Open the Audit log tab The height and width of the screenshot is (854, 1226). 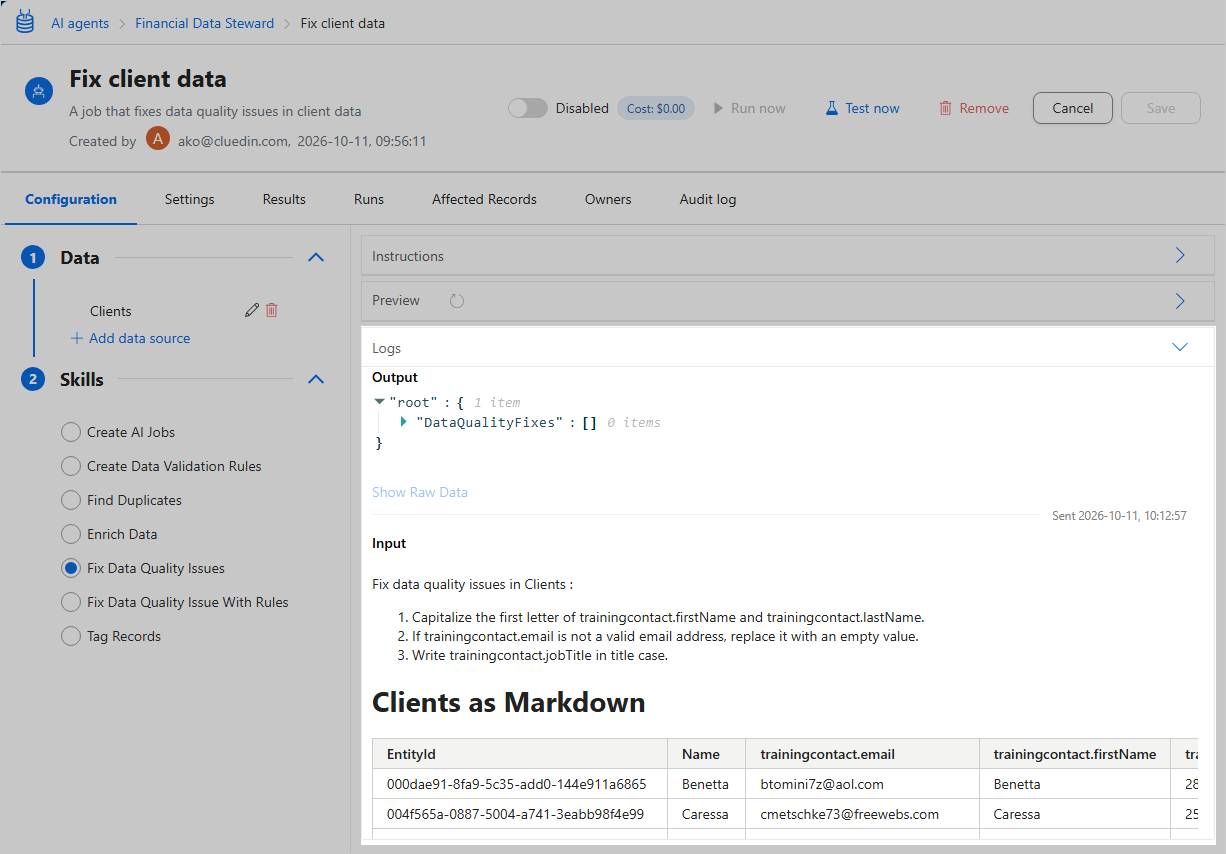pos(708,199)
